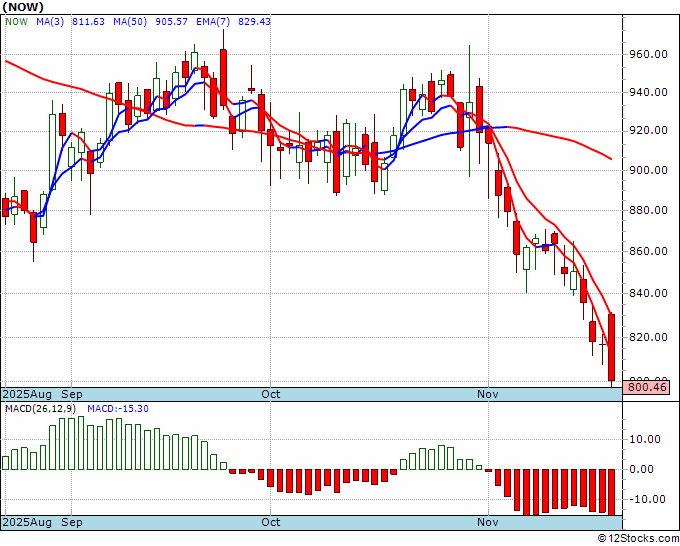The width and height of the screenshot is (680, 546).
Task: Click the 880.00 price axis label
Action: click(648, 210)
